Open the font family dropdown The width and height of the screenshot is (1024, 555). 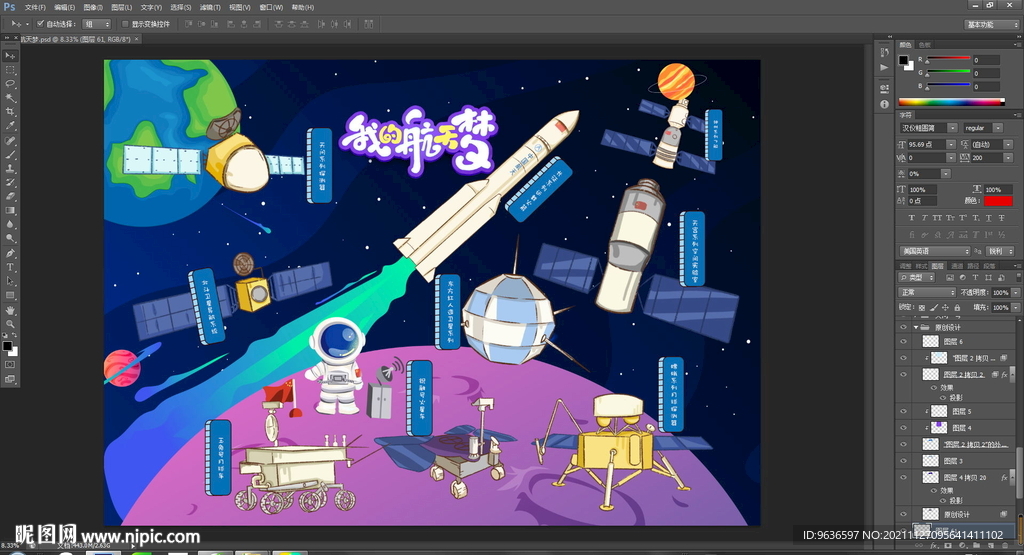pos(952,128)
